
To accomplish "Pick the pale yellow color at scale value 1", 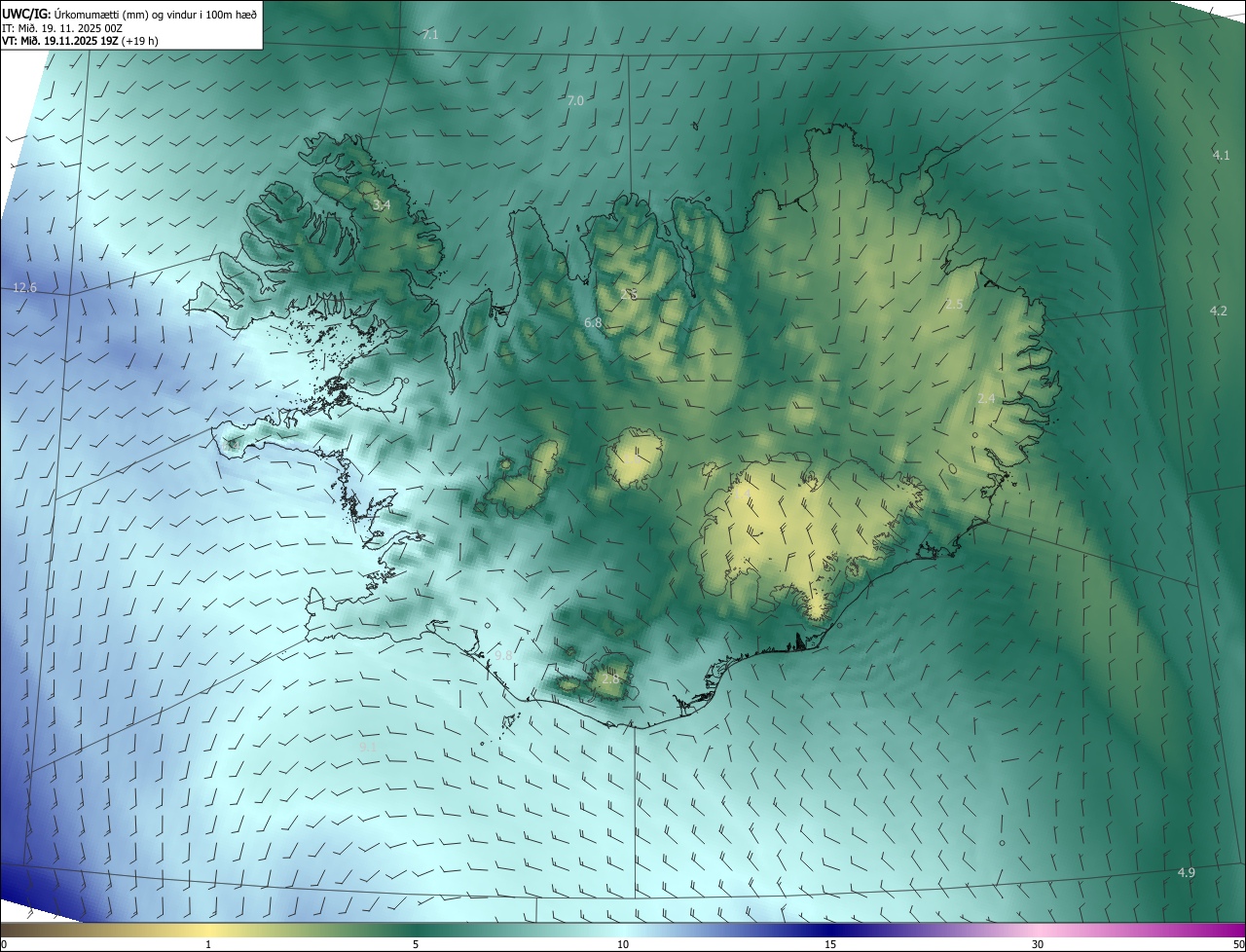I will (208, 931).
